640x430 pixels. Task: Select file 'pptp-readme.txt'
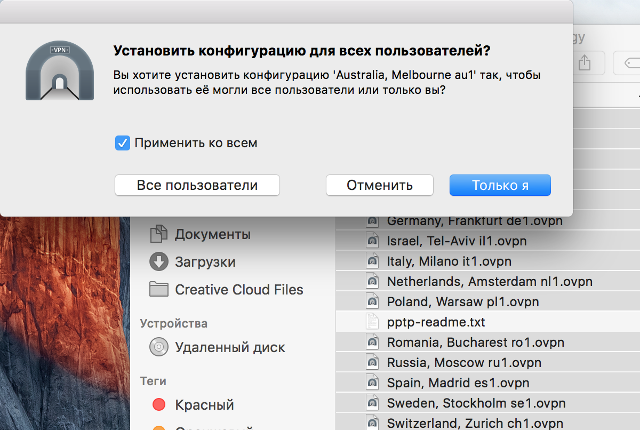(x=436, y=322)
